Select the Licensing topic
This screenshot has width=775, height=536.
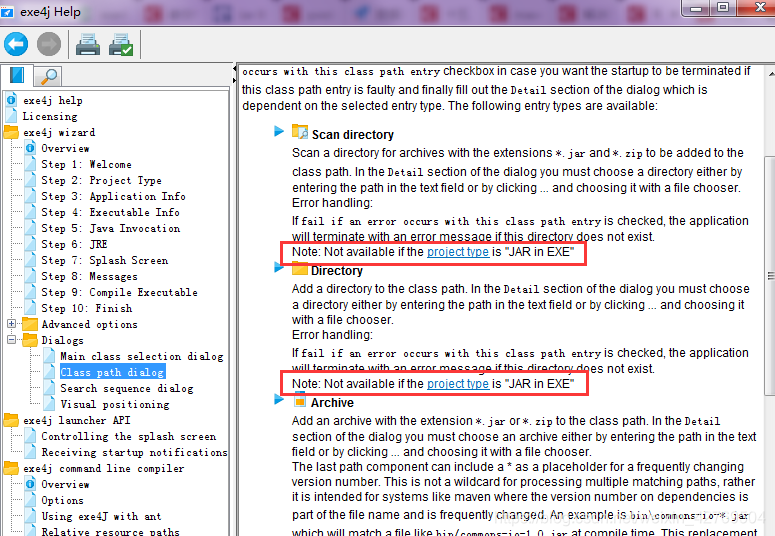50,117
